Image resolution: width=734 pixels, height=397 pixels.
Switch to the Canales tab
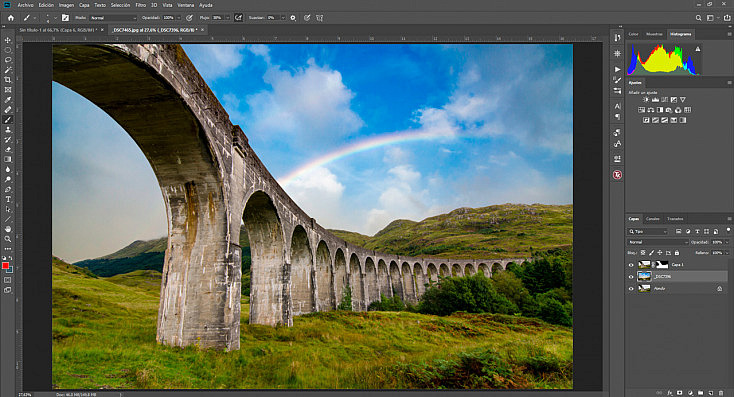tap(653, 219)
